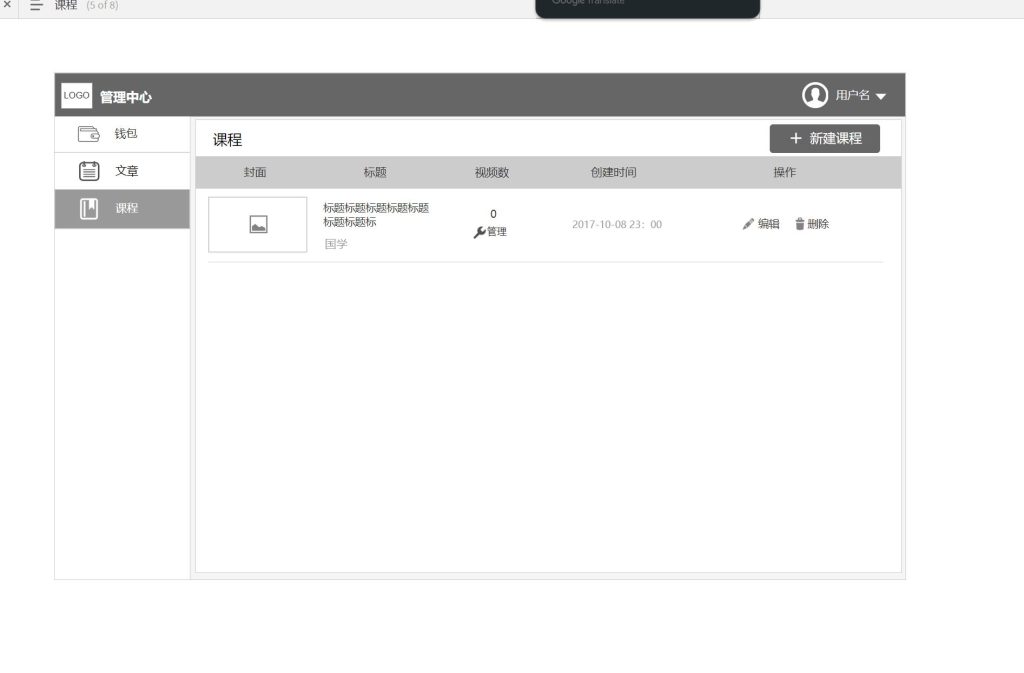Click the wrench 管理 icon under 视频数
This screenshot has height=673, width=1024.
(481, 231)
